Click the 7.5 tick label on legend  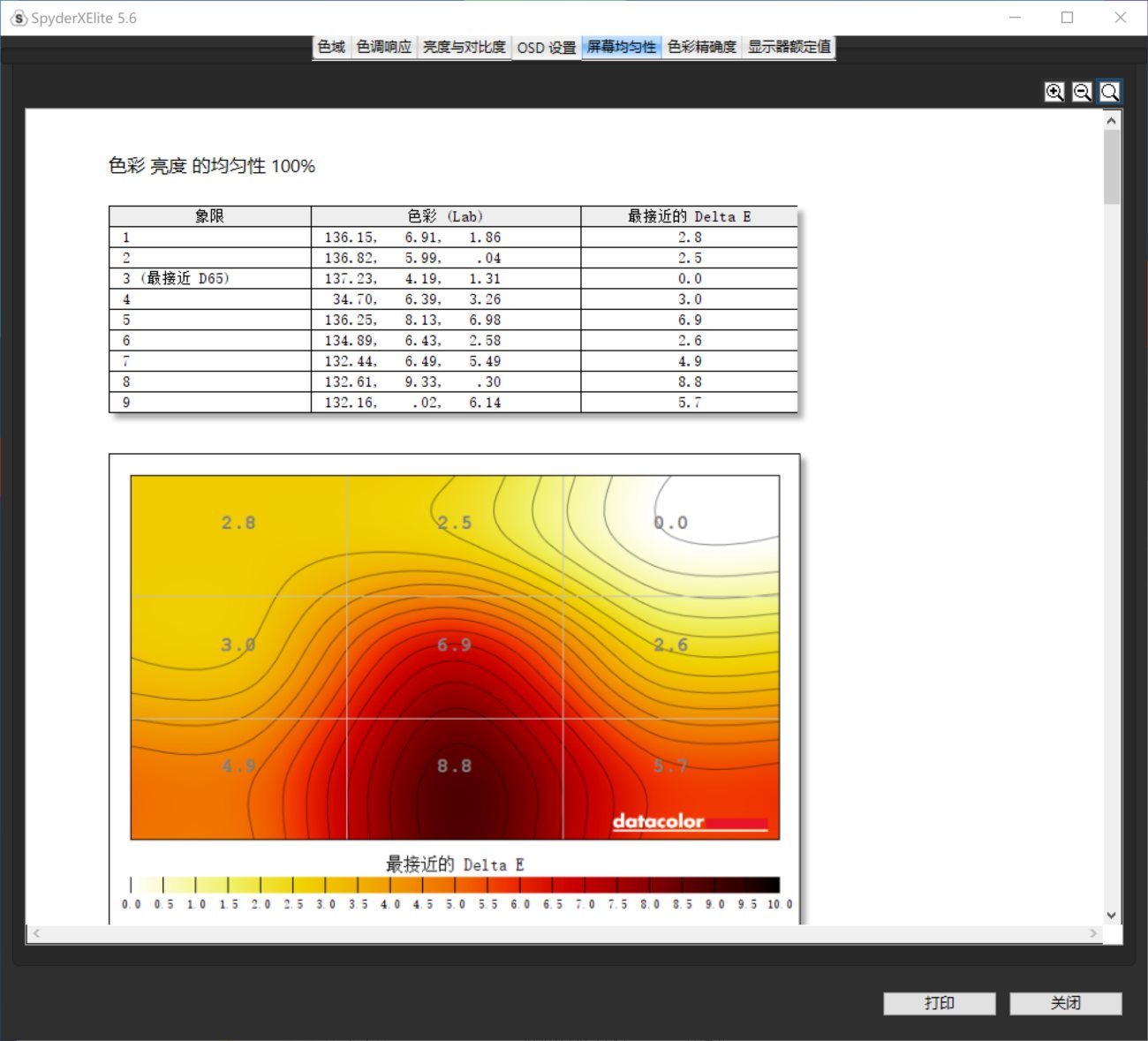[617, 904]
